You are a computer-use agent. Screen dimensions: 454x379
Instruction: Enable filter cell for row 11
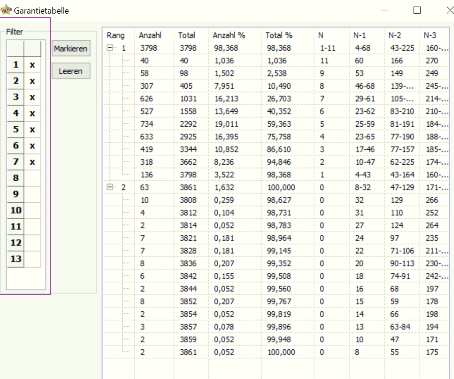(32, 227)
